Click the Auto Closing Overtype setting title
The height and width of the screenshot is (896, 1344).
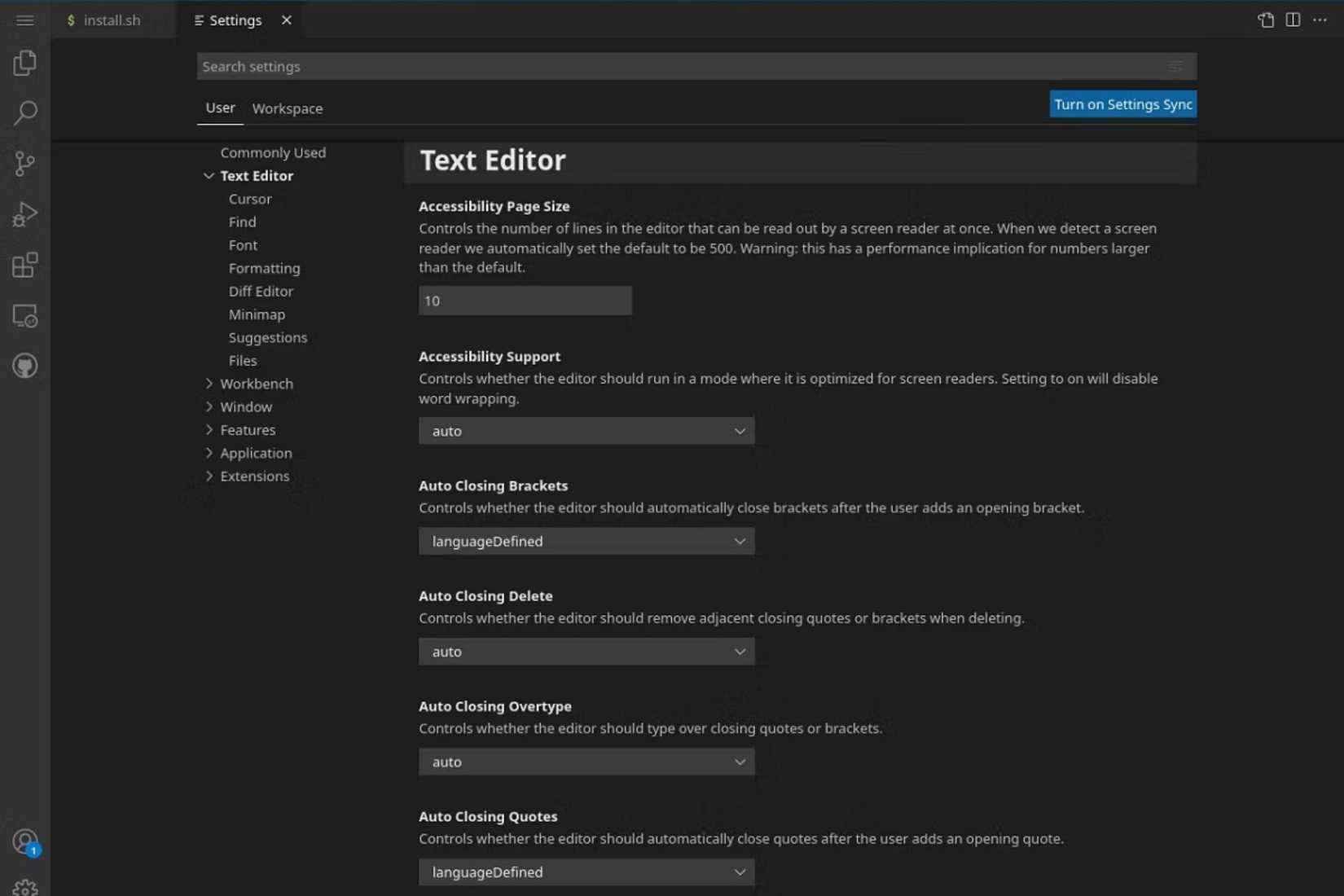494,706
